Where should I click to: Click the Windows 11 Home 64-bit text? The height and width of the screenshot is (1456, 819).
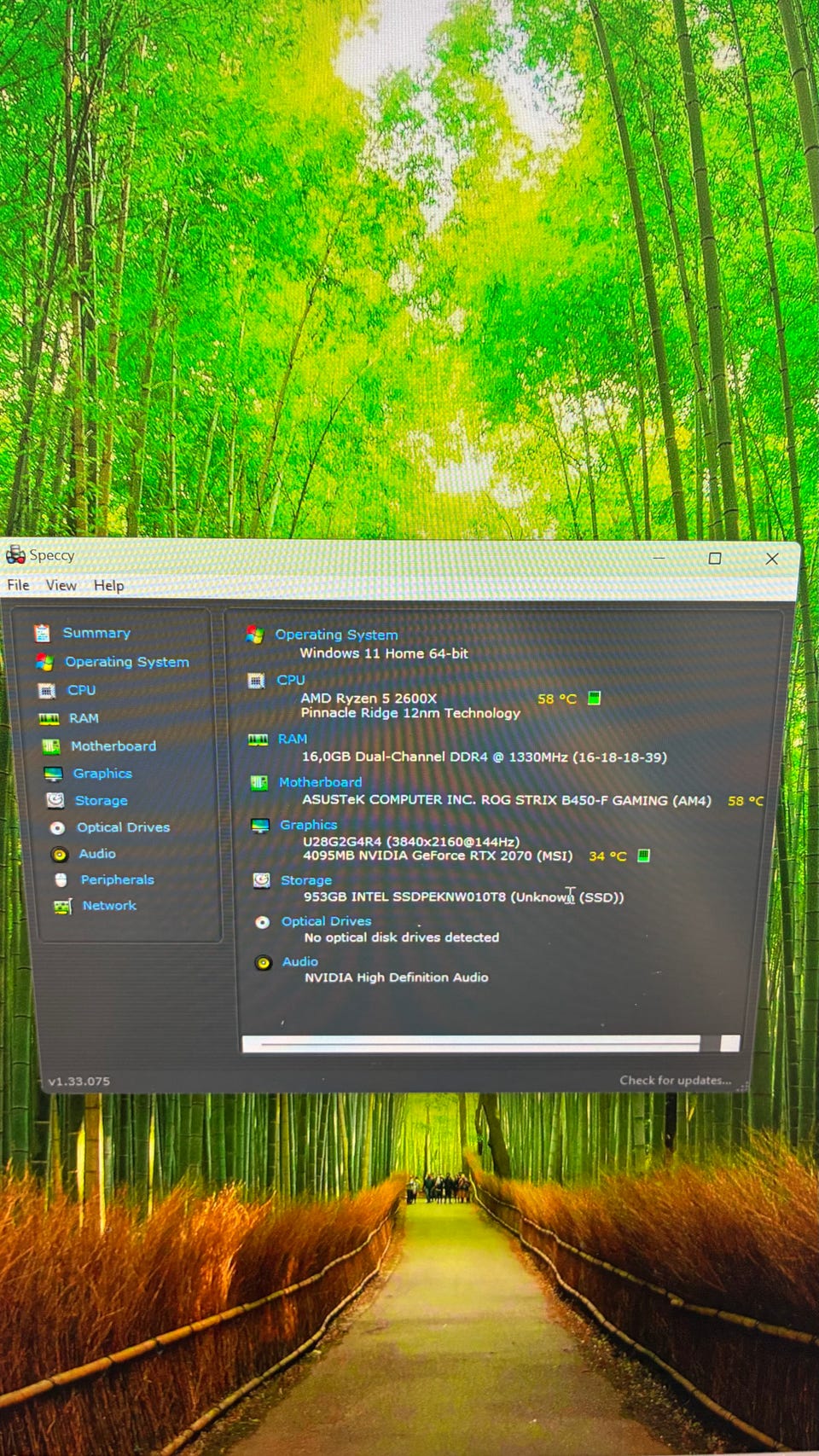(x=384, y=653)
